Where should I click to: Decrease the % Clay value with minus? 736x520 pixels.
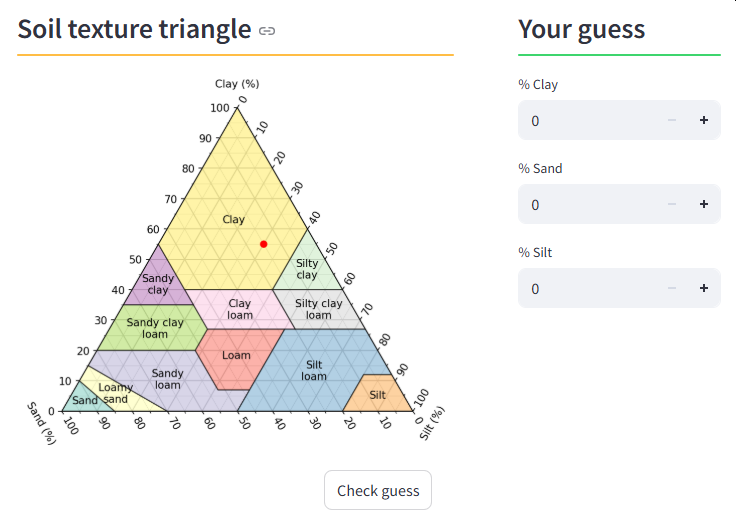click(672, 120)
